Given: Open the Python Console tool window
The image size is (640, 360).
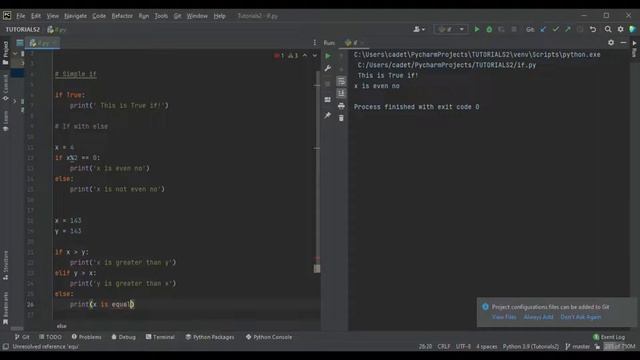Looking at the screenshot, I should 269,337.
